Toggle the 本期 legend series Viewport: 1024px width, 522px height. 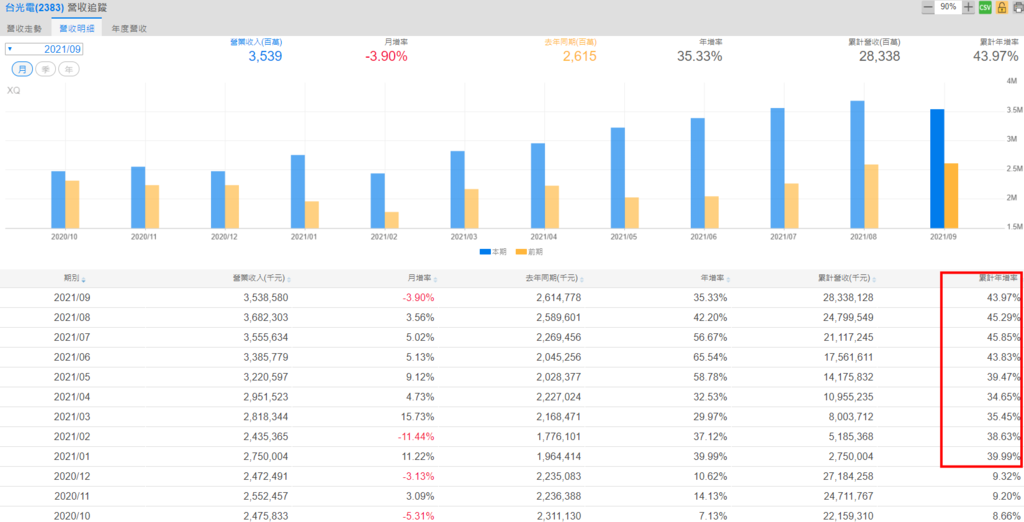pos(493,251)
